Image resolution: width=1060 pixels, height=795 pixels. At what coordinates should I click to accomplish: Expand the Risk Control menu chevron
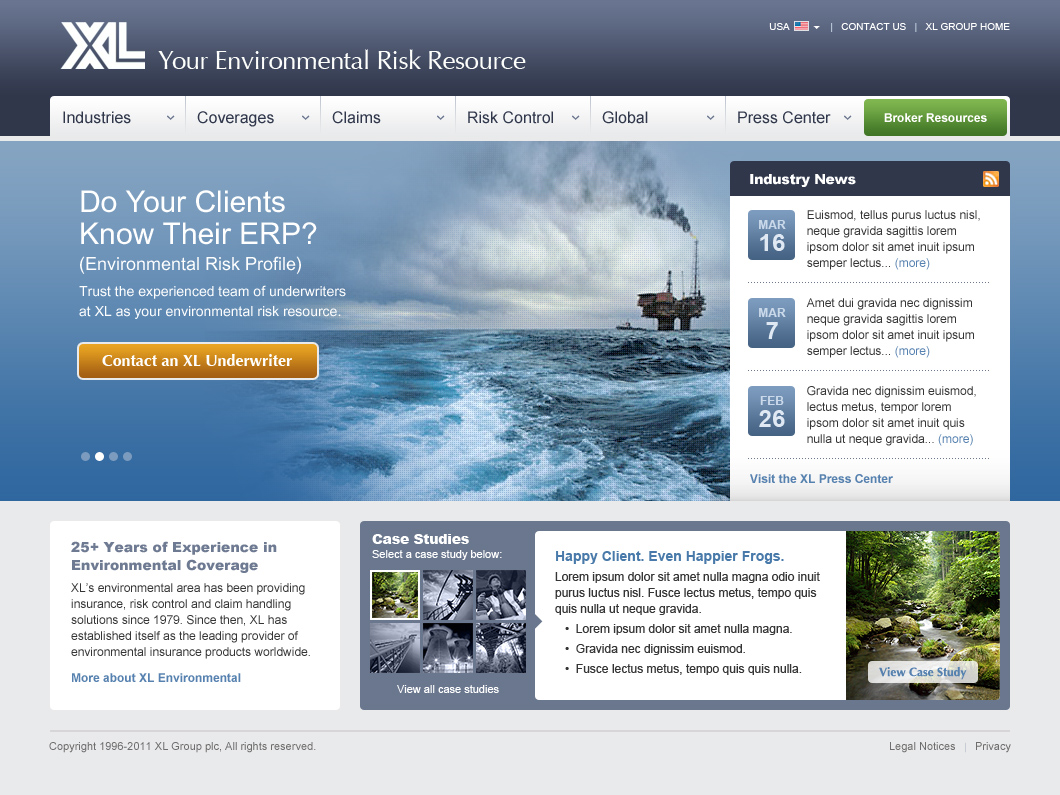[x=575, y=118]
